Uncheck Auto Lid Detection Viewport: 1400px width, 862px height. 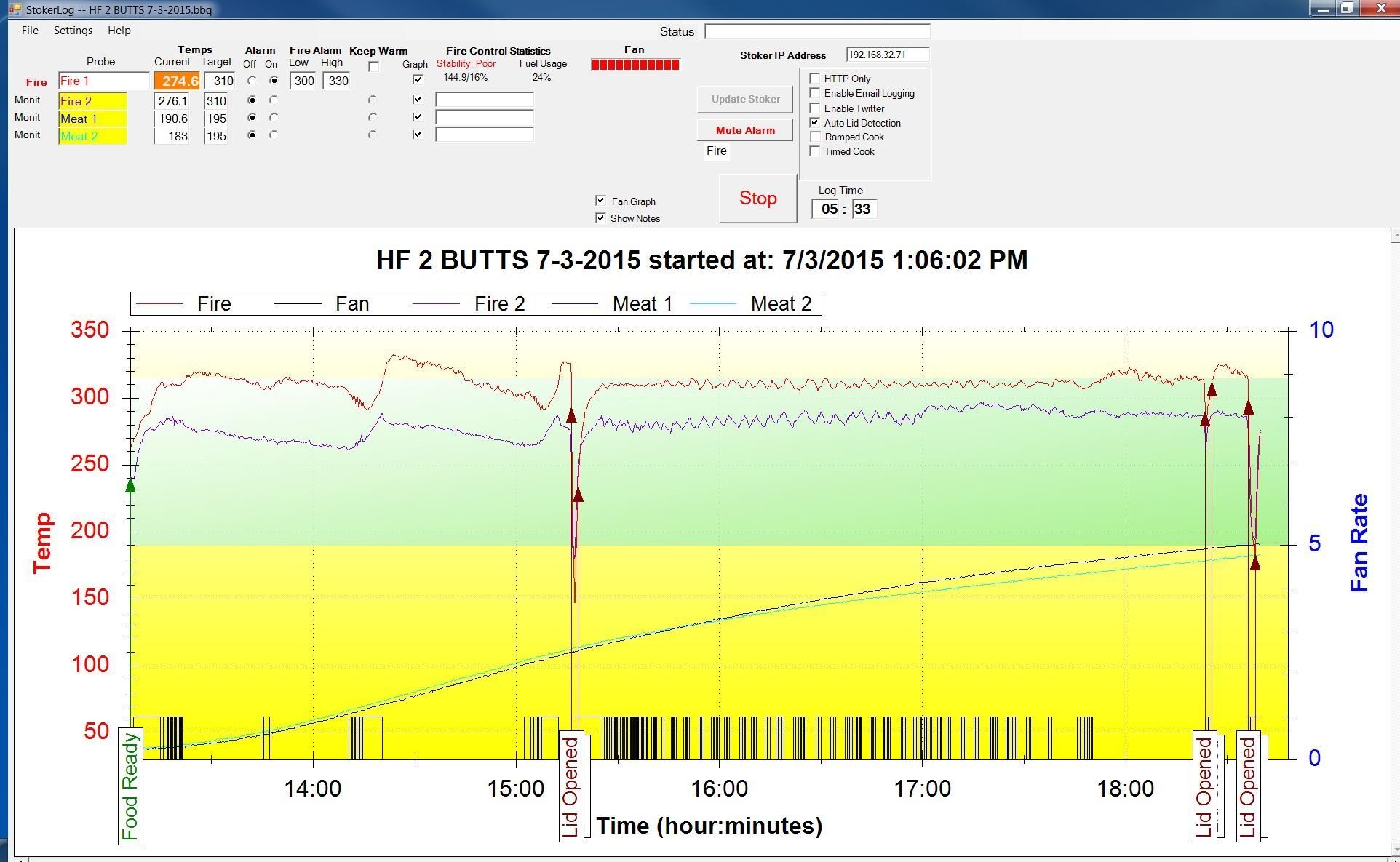coord(815,123)
